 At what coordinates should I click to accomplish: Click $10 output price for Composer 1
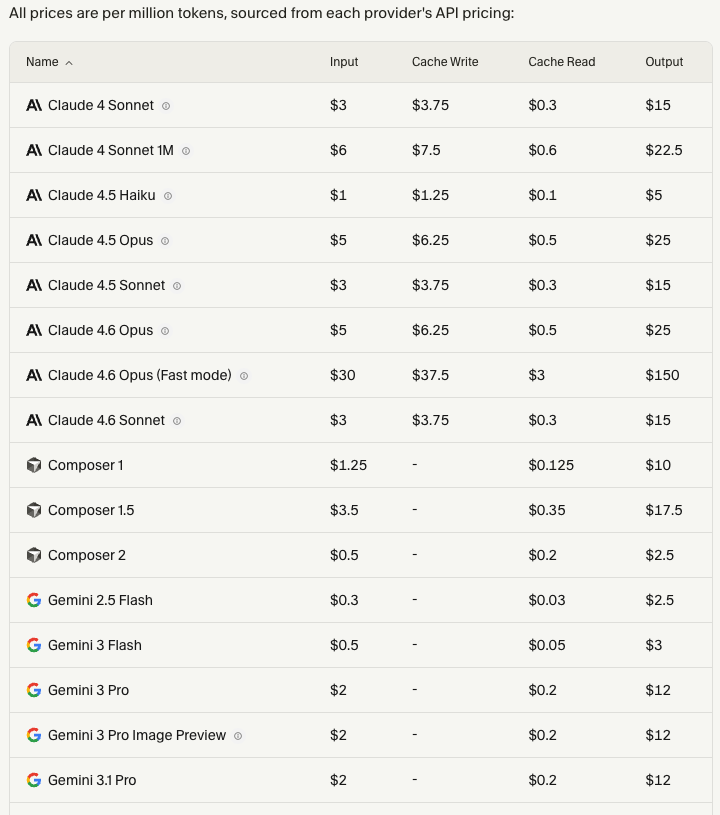pos(658,465)
